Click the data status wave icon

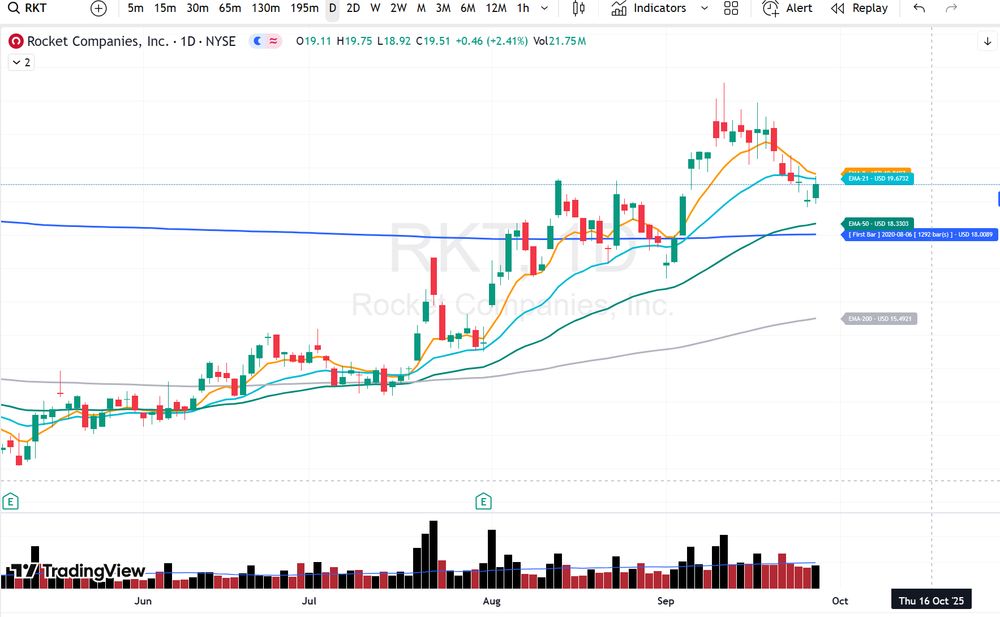tap(273, 41)
